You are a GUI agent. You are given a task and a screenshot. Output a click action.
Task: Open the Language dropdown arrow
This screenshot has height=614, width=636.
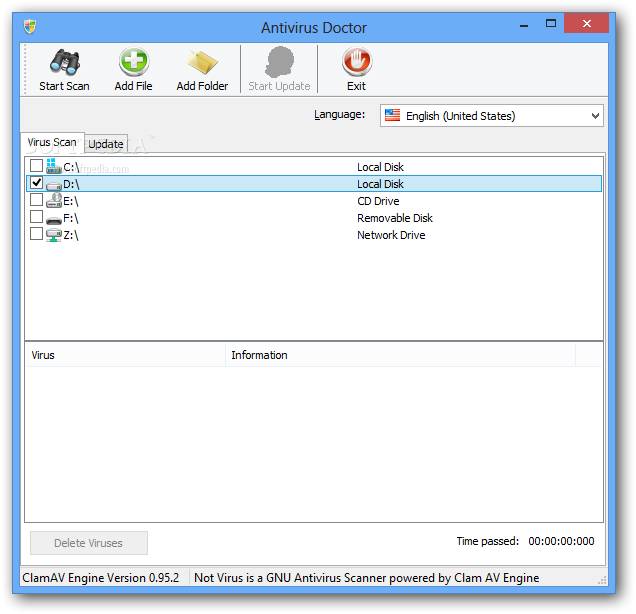595,116
